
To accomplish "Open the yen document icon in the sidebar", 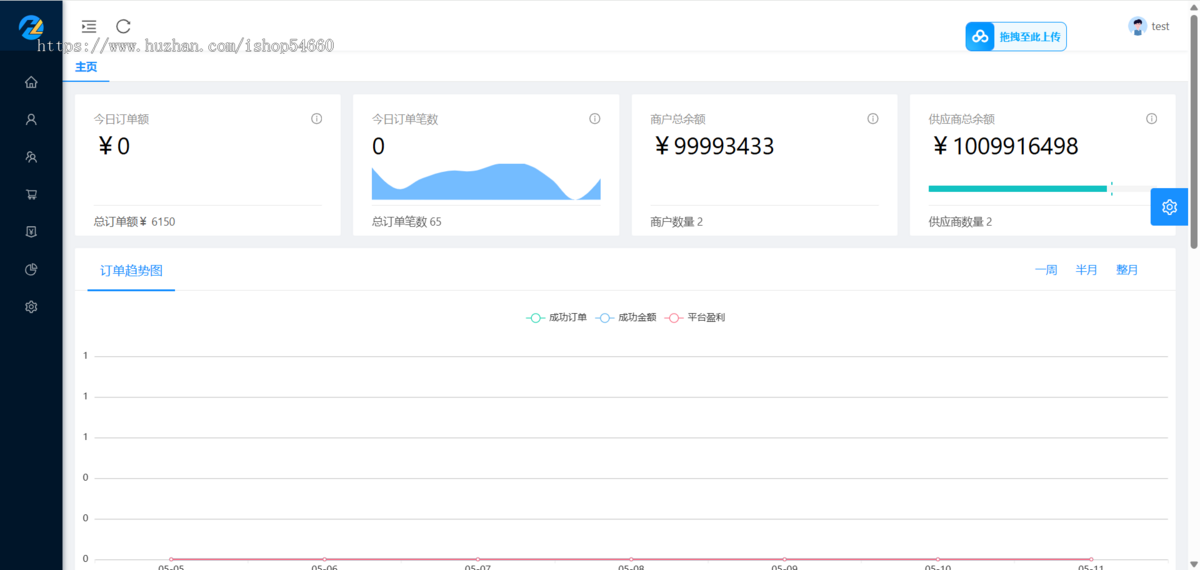I will pos(31,232).
